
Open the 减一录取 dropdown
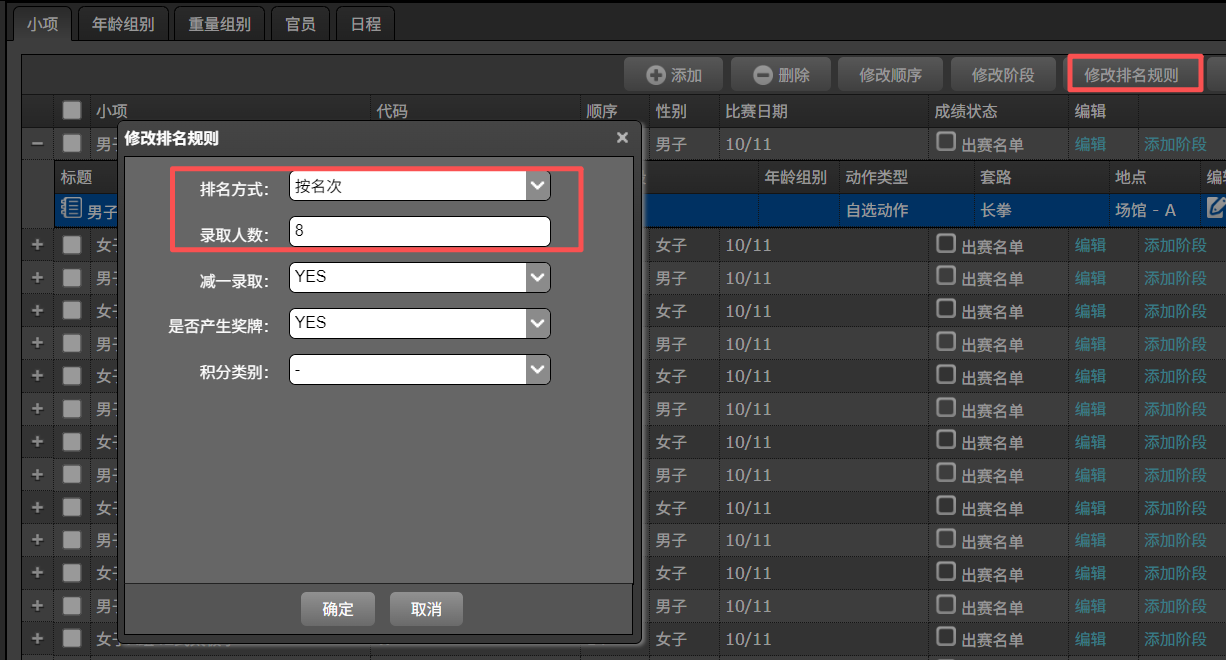click(x=538, y=277)
